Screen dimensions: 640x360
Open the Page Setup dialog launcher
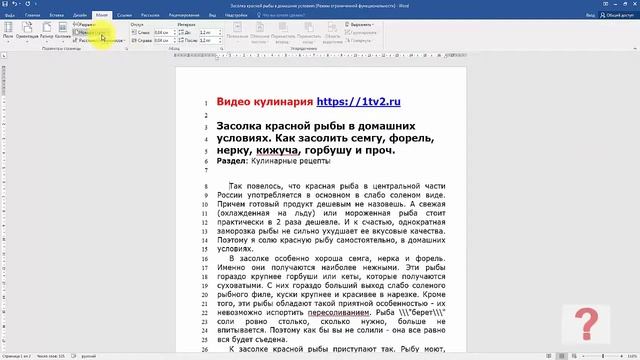click(127, 49)
